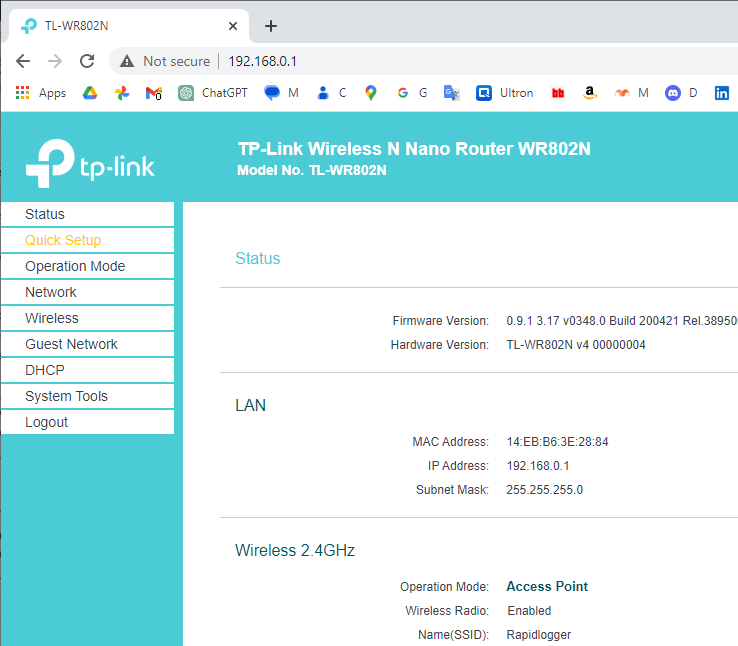Open Guest Network in the sidebar

tap(88, 344)
